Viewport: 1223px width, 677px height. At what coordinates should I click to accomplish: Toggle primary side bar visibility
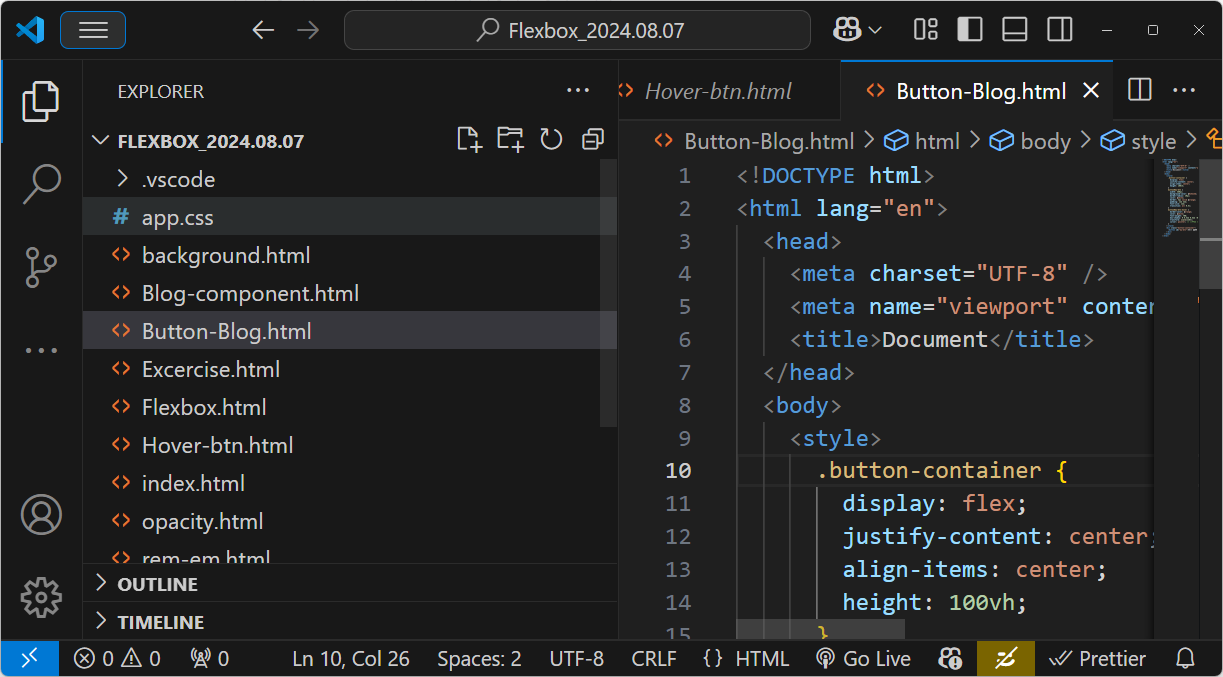(970, 30)
